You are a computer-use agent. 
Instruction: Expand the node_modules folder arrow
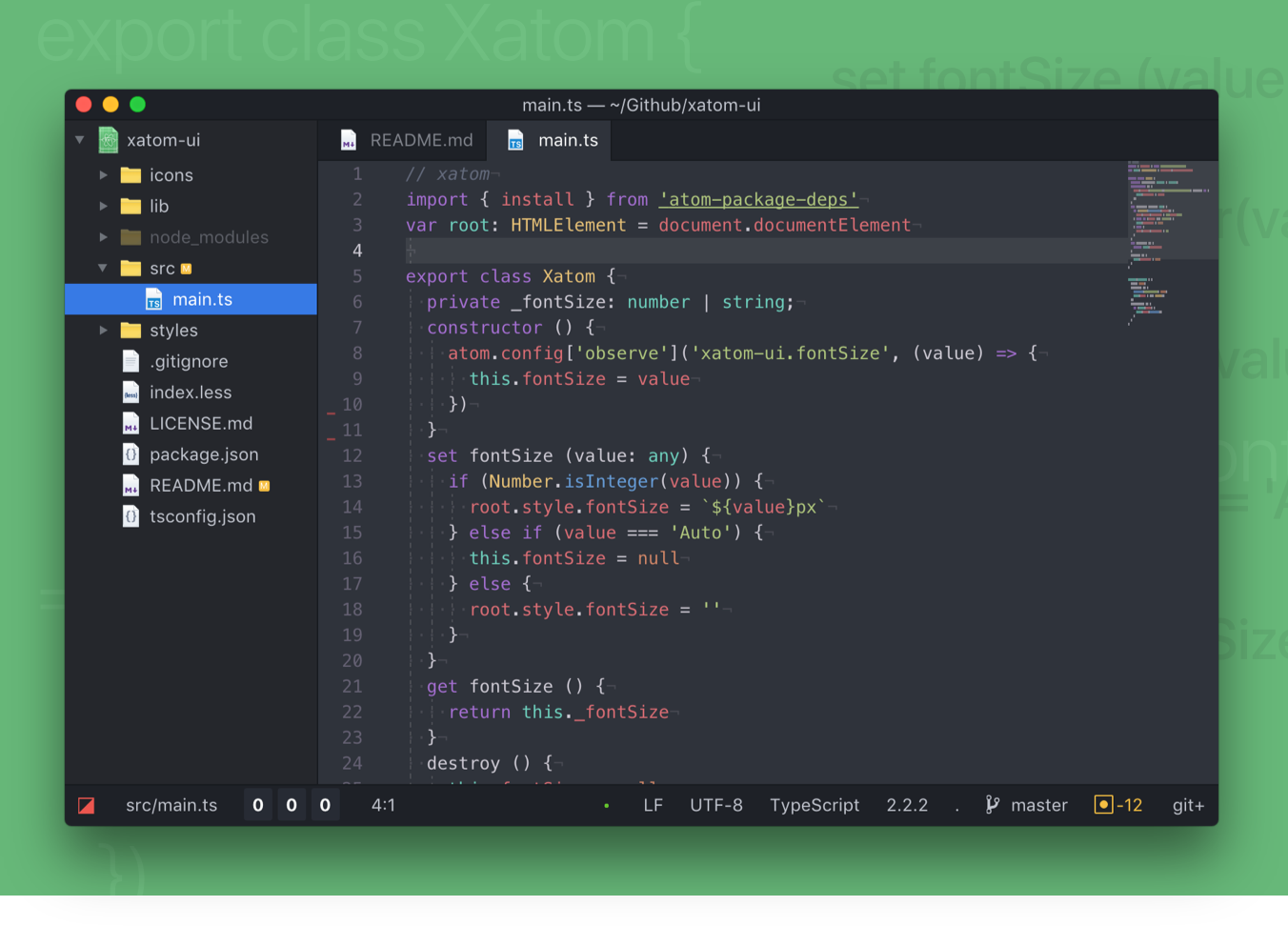pos(103,237)
